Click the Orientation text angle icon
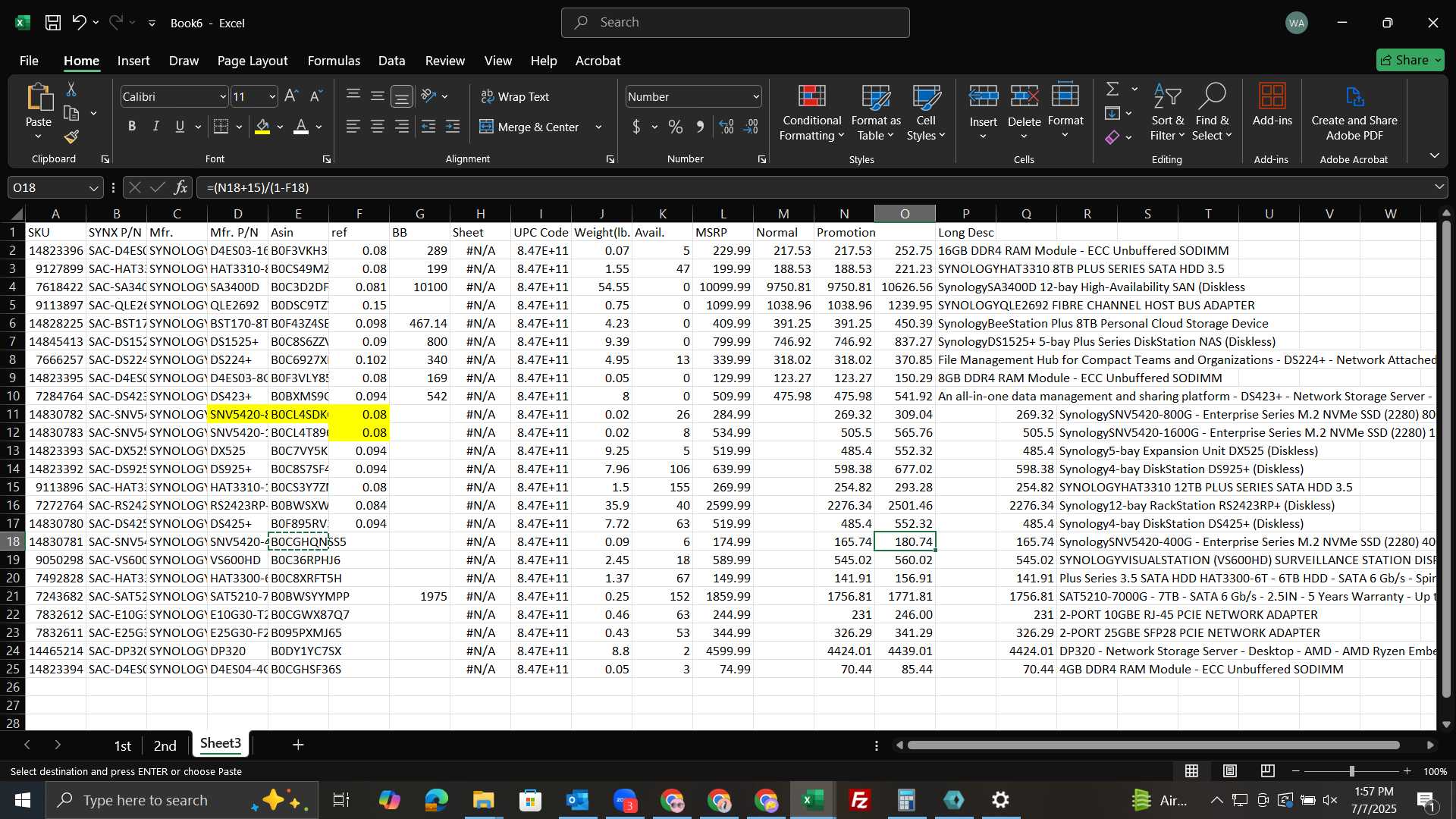The image size is (1456, 819). [x=428, y=96]
